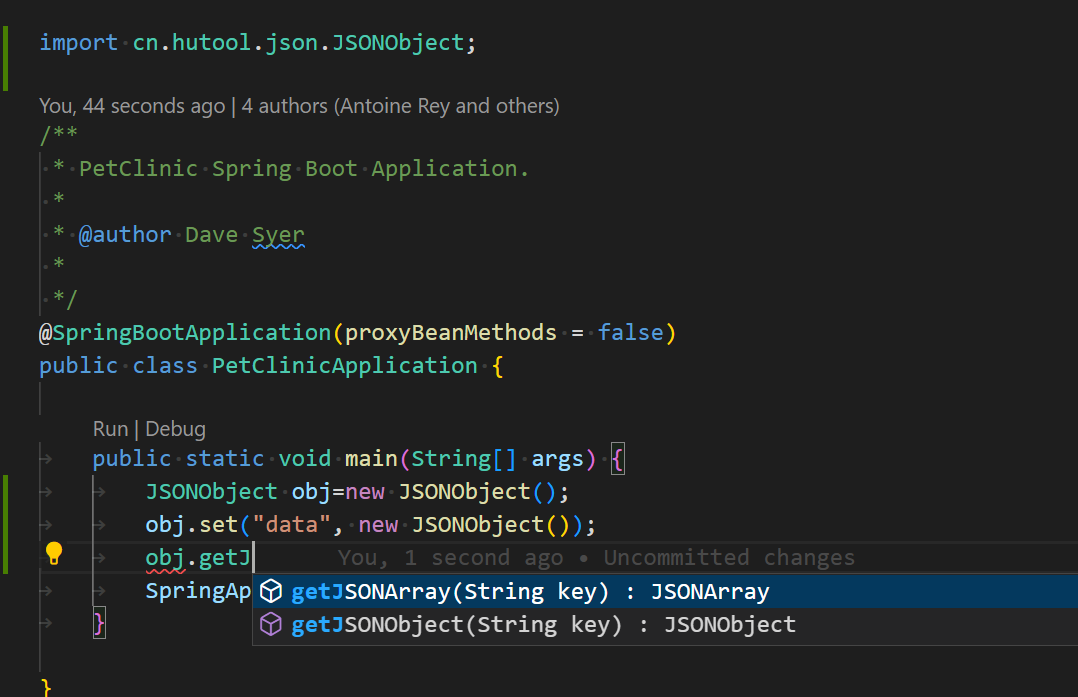The image size is (1078, 697).
Task: Click the 'PetClinic Spring Boot Application.' comment
Action: [304, 168]
